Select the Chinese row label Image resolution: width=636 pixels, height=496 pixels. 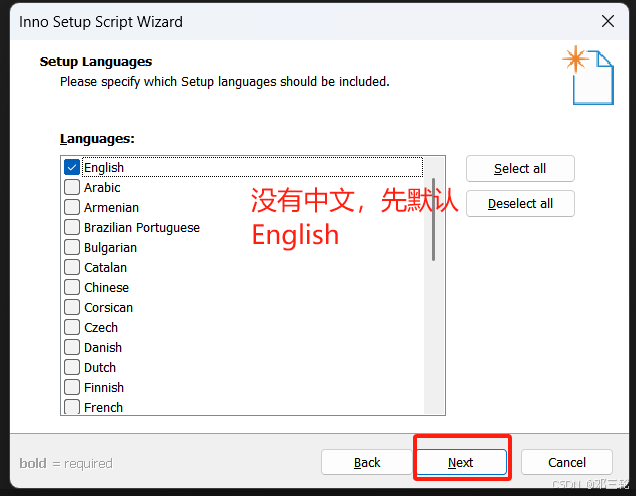106,288
